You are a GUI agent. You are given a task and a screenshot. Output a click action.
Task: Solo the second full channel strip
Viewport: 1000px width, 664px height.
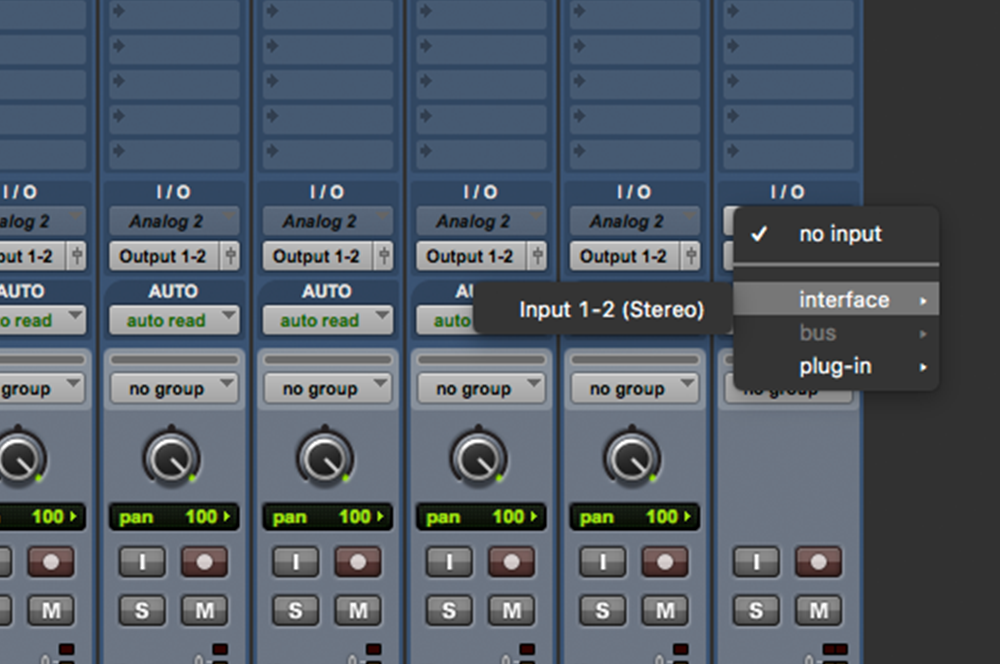[x=296, y=610]
